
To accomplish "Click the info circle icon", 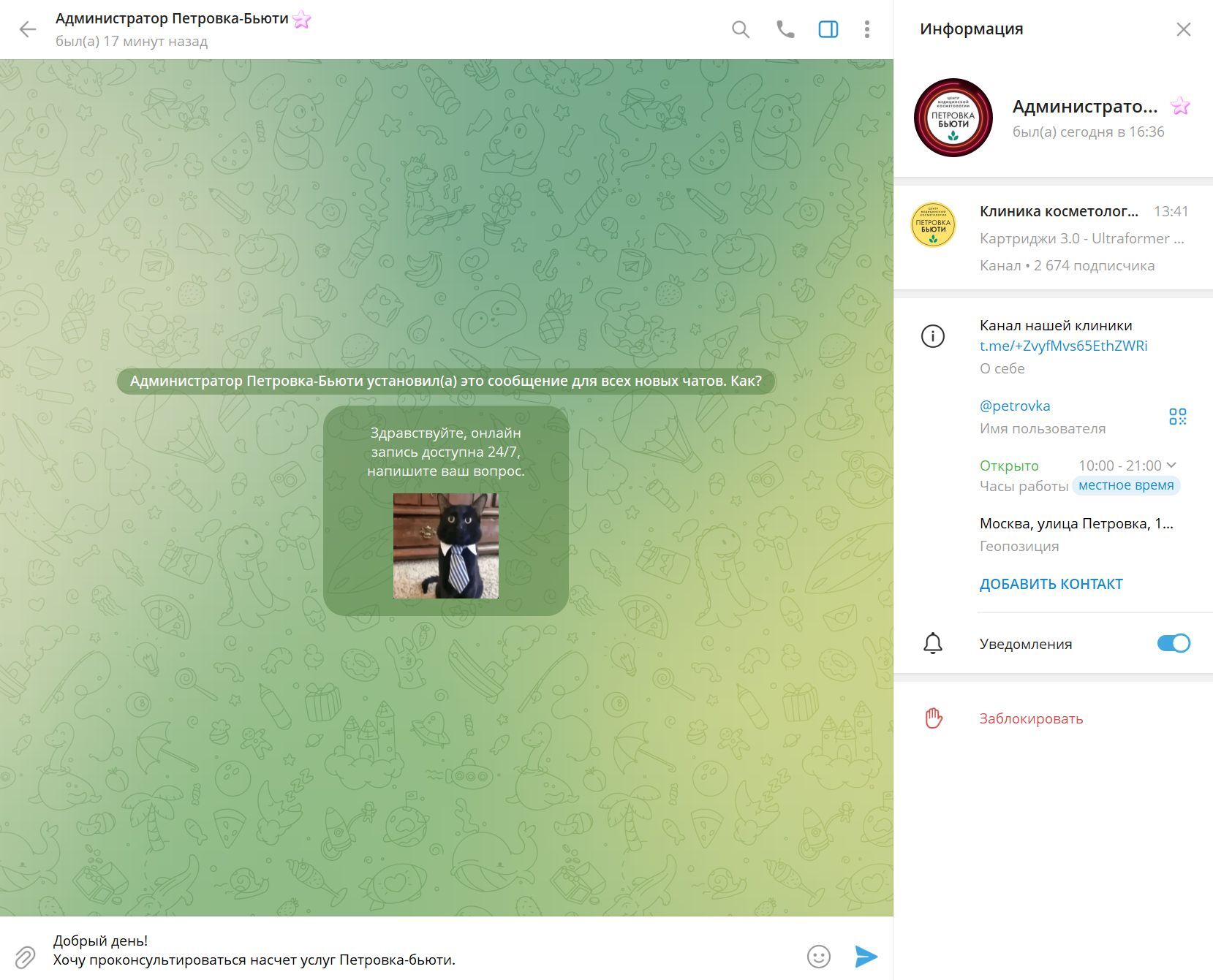I will coord(933,336).
